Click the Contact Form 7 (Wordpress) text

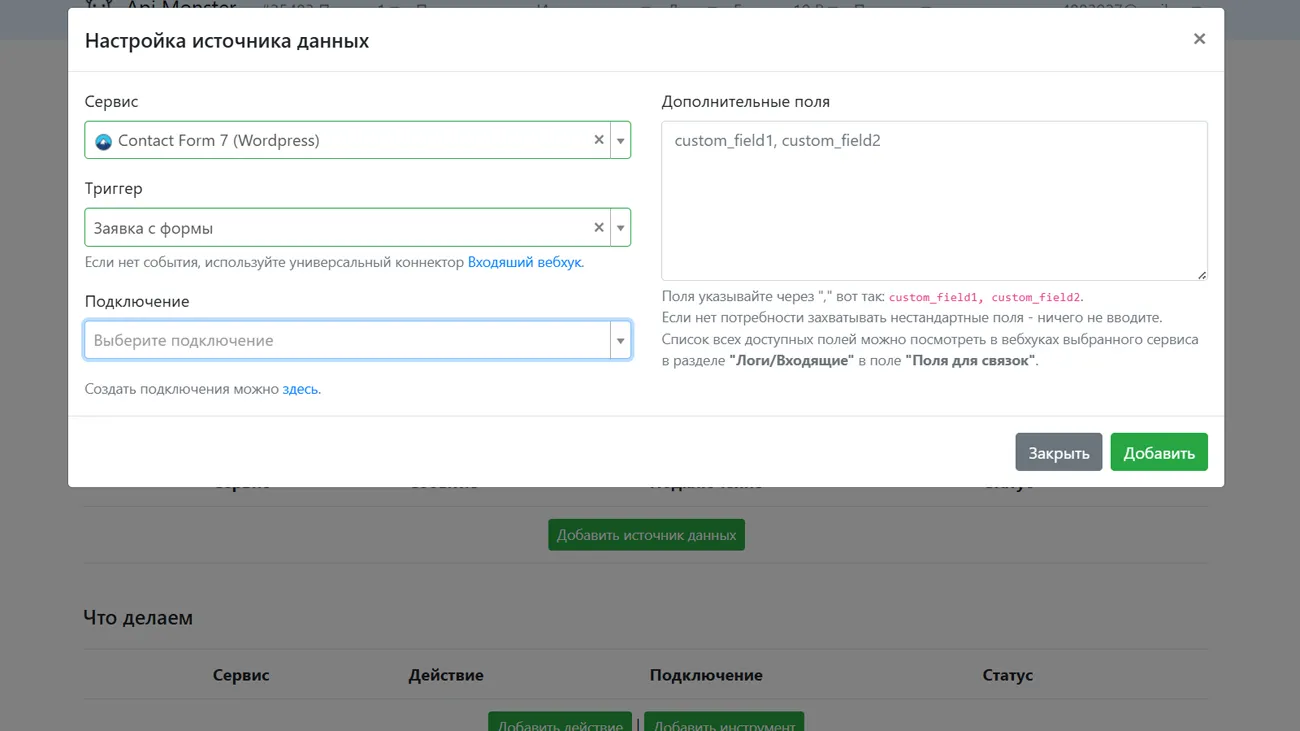pyautogui.click(x=219, y=141)
